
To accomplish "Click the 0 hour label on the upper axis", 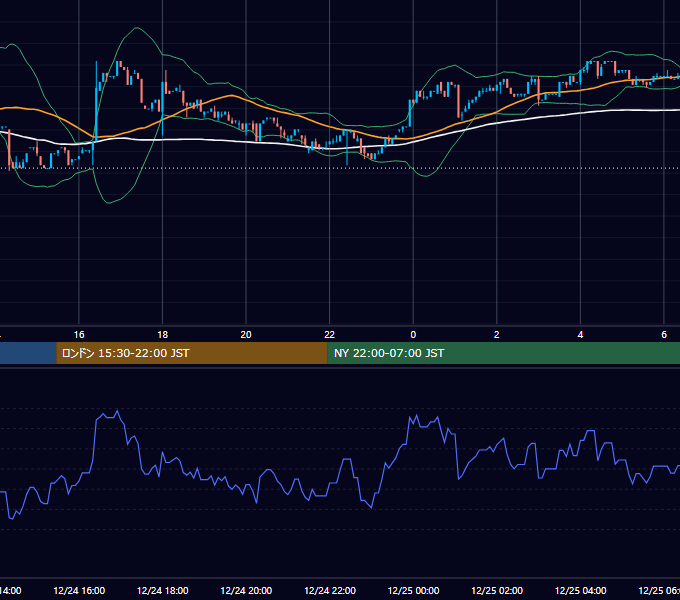I will point(413,335).
